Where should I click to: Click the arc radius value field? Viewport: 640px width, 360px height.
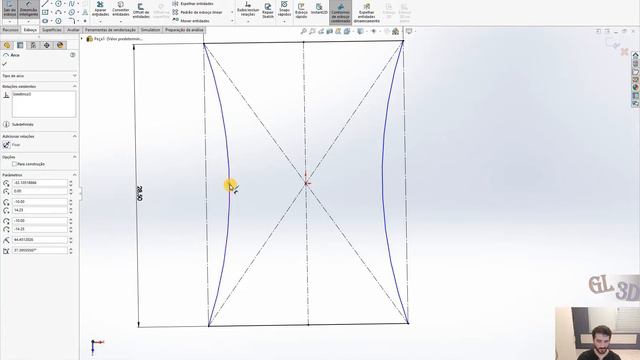pyautogui.click(x=40, y=240)
